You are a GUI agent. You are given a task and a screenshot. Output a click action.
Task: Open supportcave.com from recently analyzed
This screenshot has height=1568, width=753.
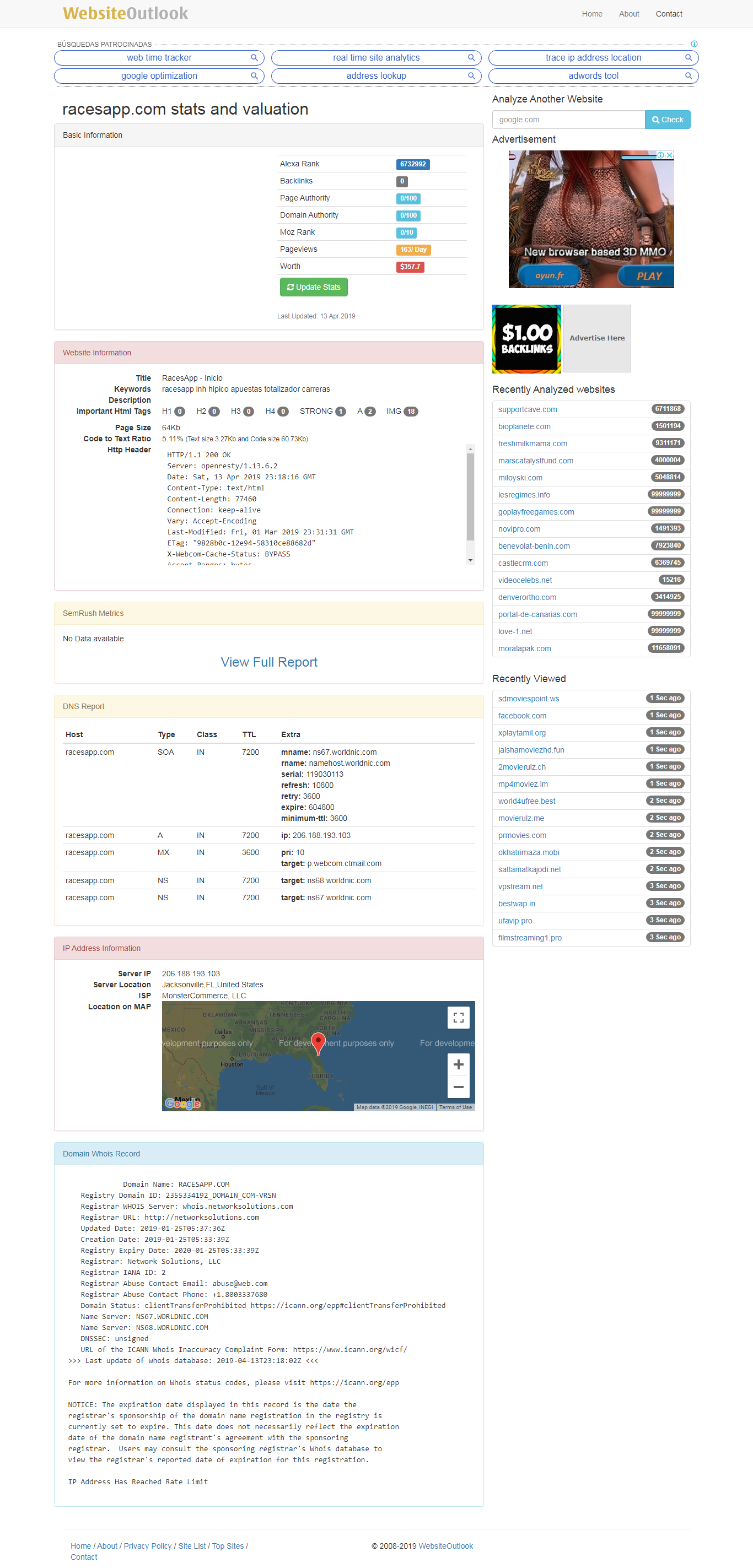tap(527, 410)
